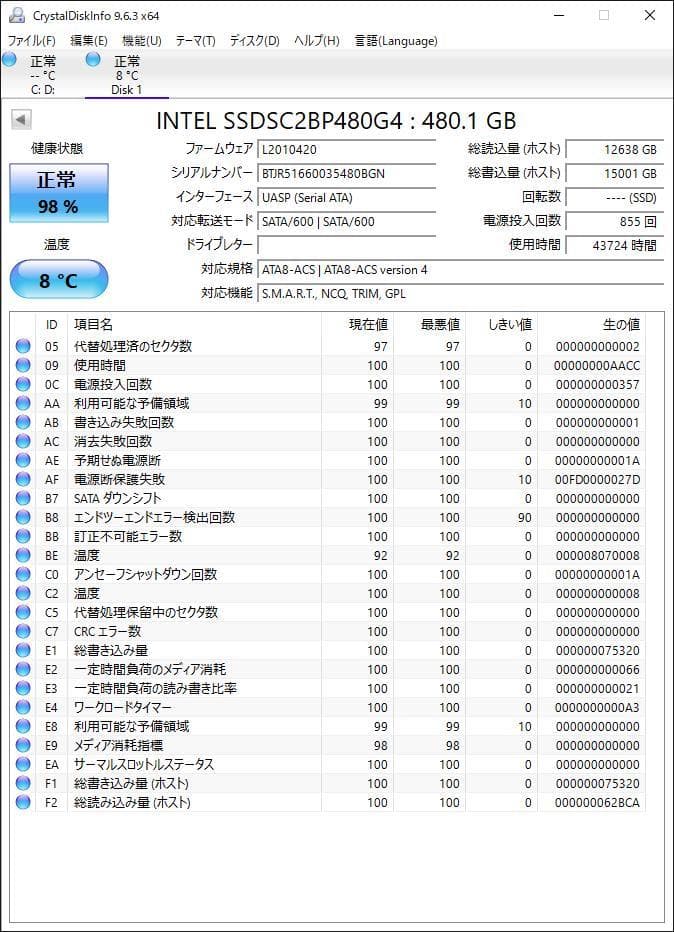Open the ファイル(F) menu
This screenshot has width=674, height=932.
[32, 40]
